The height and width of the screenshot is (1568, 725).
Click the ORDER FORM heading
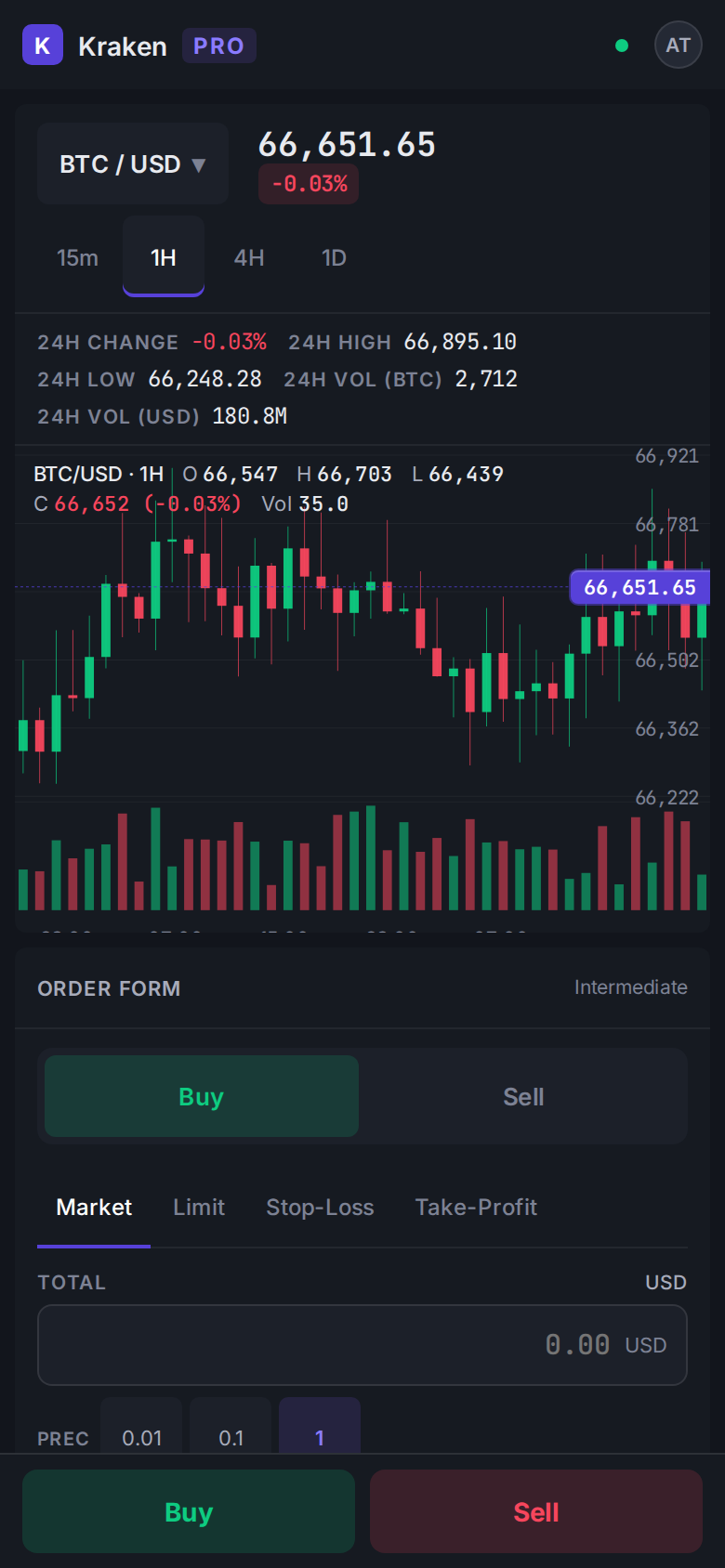pyautogui.click(x=109, y=988)
